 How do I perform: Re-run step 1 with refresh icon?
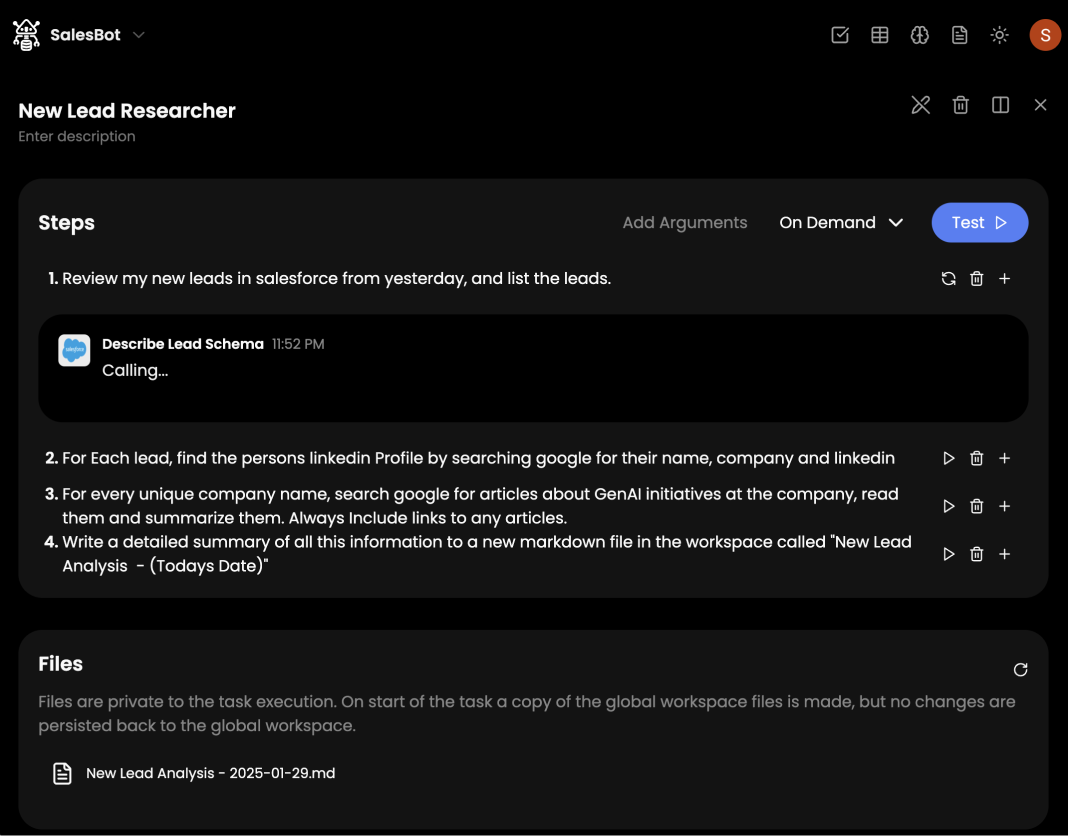click(949, 279)
